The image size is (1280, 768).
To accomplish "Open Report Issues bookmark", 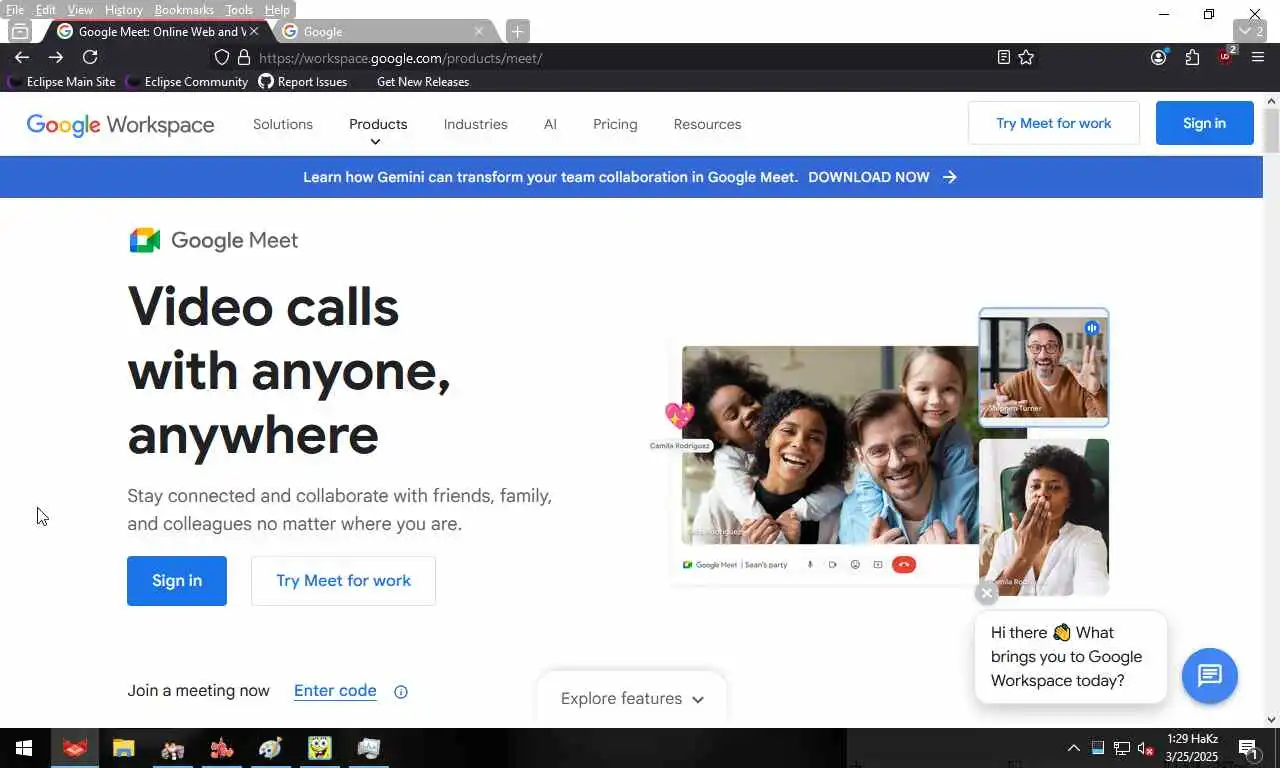I will pyautogui.click(x=303, y=82).
